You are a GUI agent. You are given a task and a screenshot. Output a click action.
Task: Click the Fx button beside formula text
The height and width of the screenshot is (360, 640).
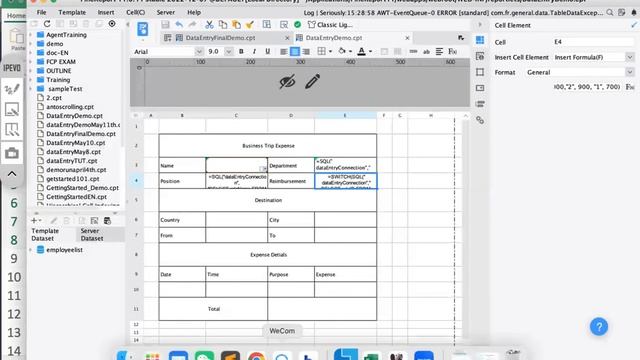click(x=630, y=87)
